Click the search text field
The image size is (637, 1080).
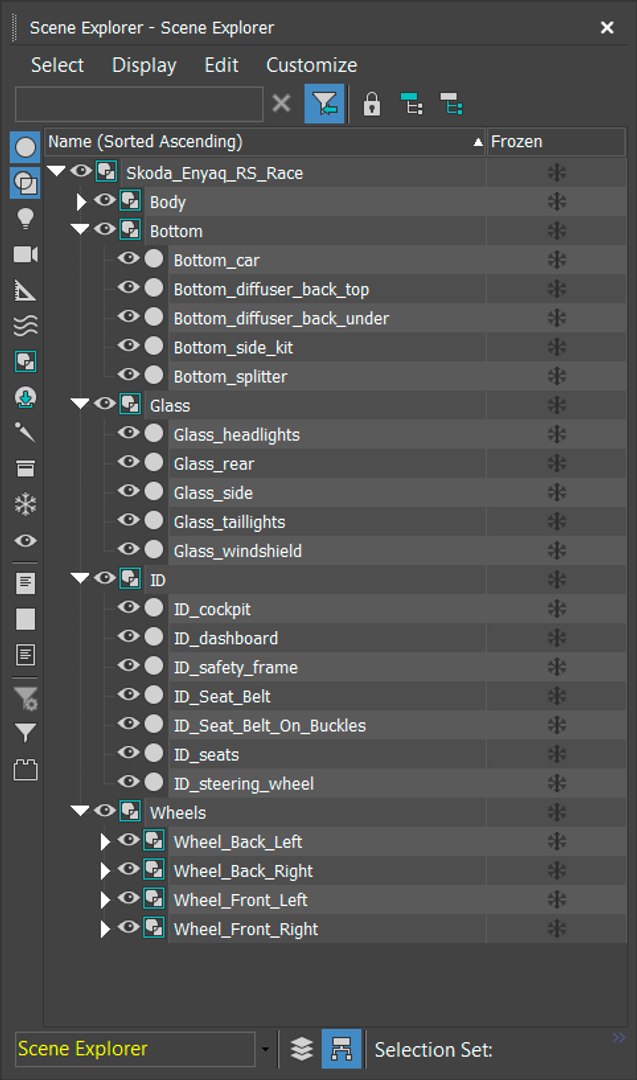[x=139, y=104]
